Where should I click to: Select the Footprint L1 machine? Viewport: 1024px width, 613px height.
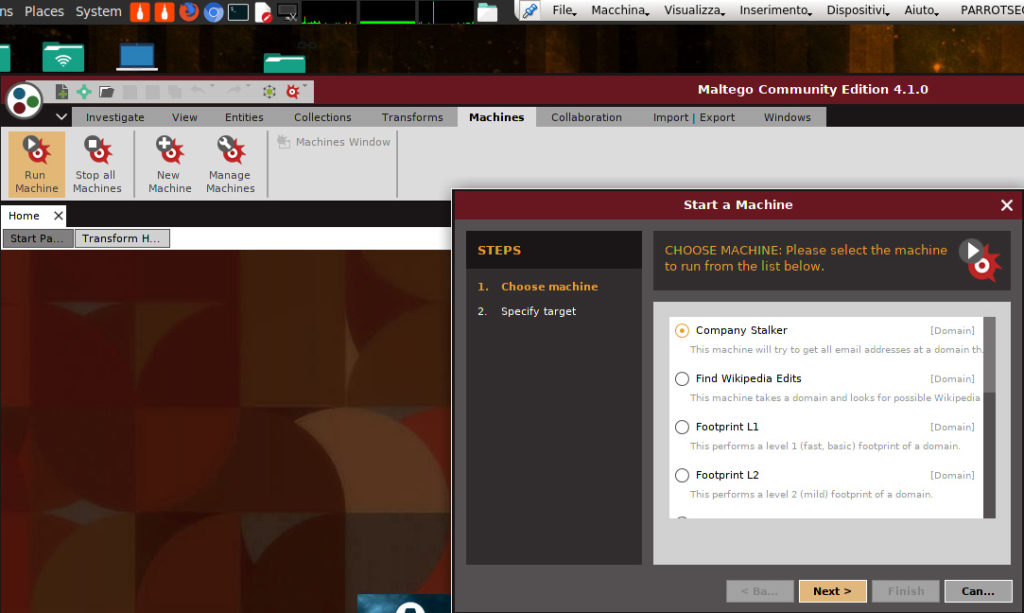(682, 427)
